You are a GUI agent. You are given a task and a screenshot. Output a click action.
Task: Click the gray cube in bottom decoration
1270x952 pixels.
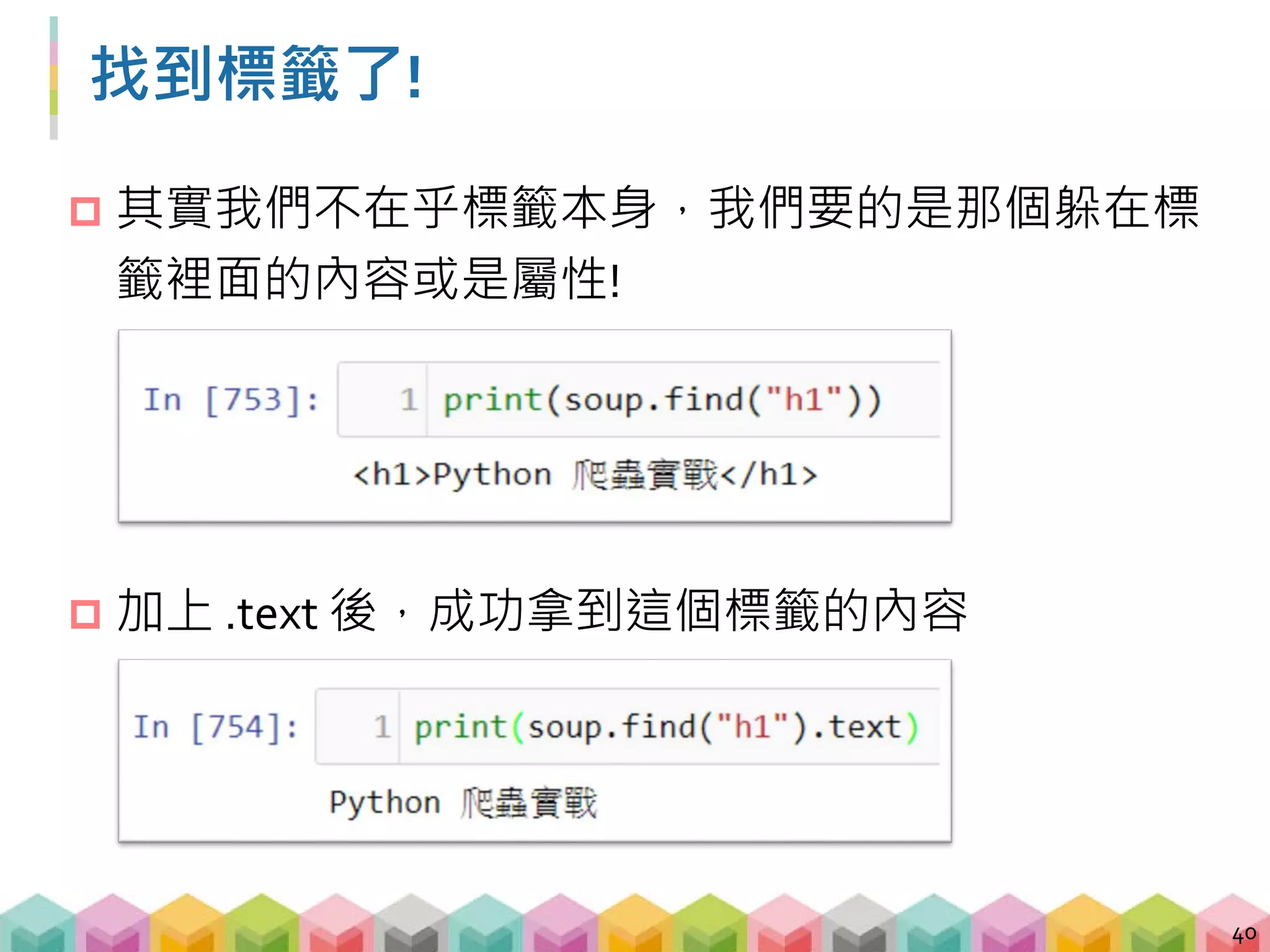411,922
